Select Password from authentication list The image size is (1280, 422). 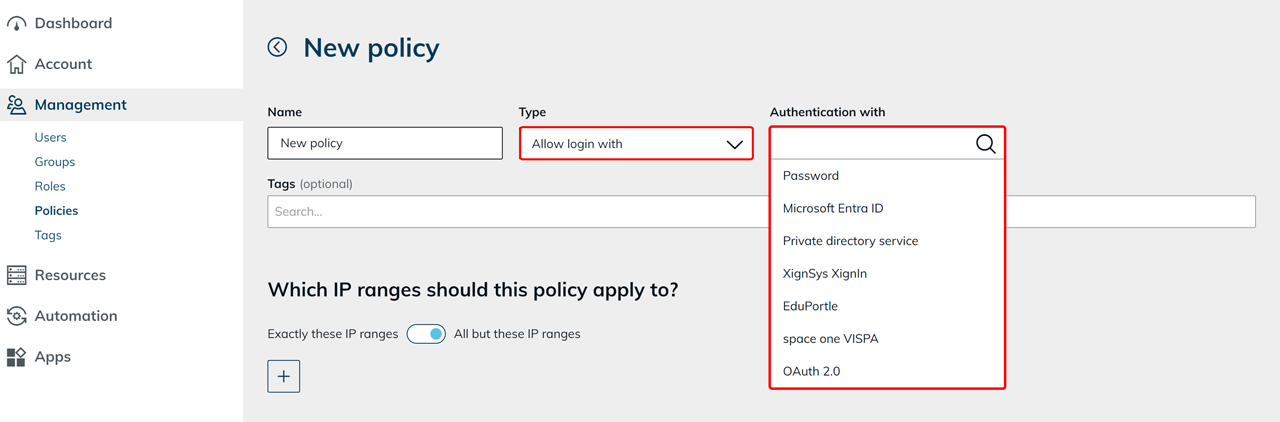coord(811,176)
